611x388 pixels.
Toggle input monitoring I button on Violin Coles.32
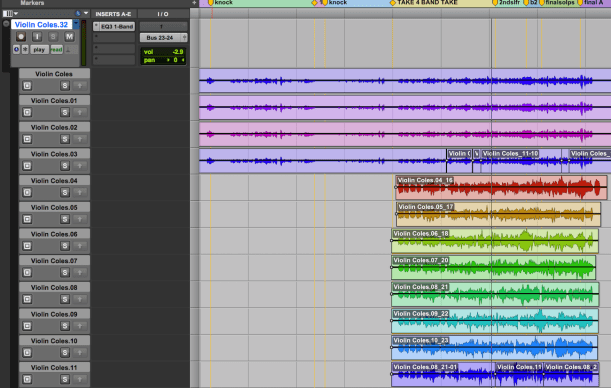(37, 37)
